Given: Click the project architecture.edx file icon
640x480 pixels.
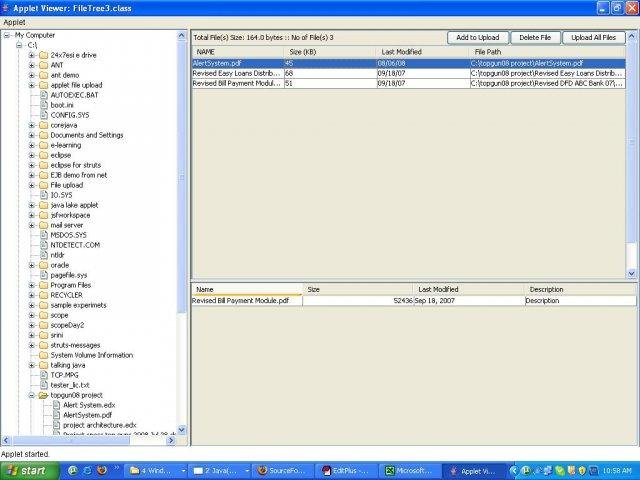Looking at the screenshot, I should coord(57,425).
